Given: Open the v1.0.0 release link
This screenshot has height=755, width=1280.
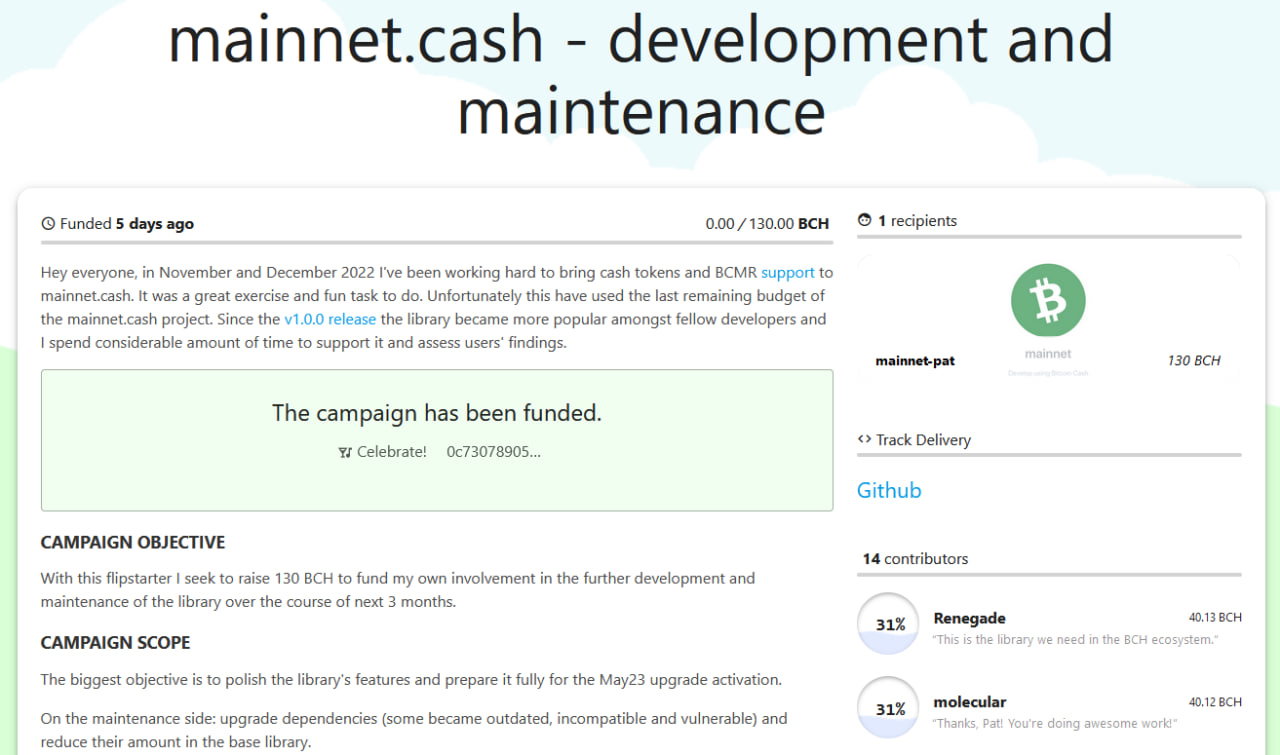Looking at the screenshot, I should point(330,319).
